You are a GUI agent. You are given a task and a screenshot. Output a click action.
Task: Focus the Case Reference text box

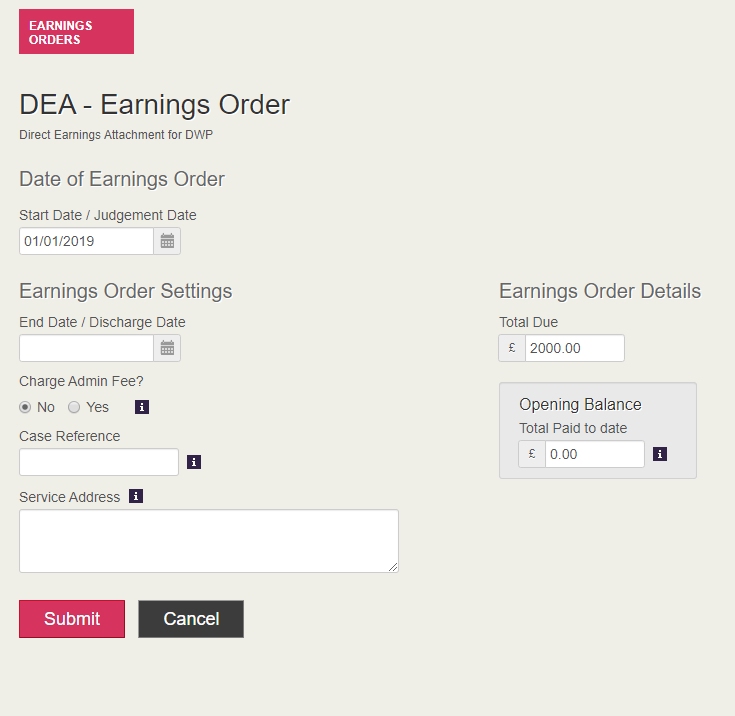[99, 462]
